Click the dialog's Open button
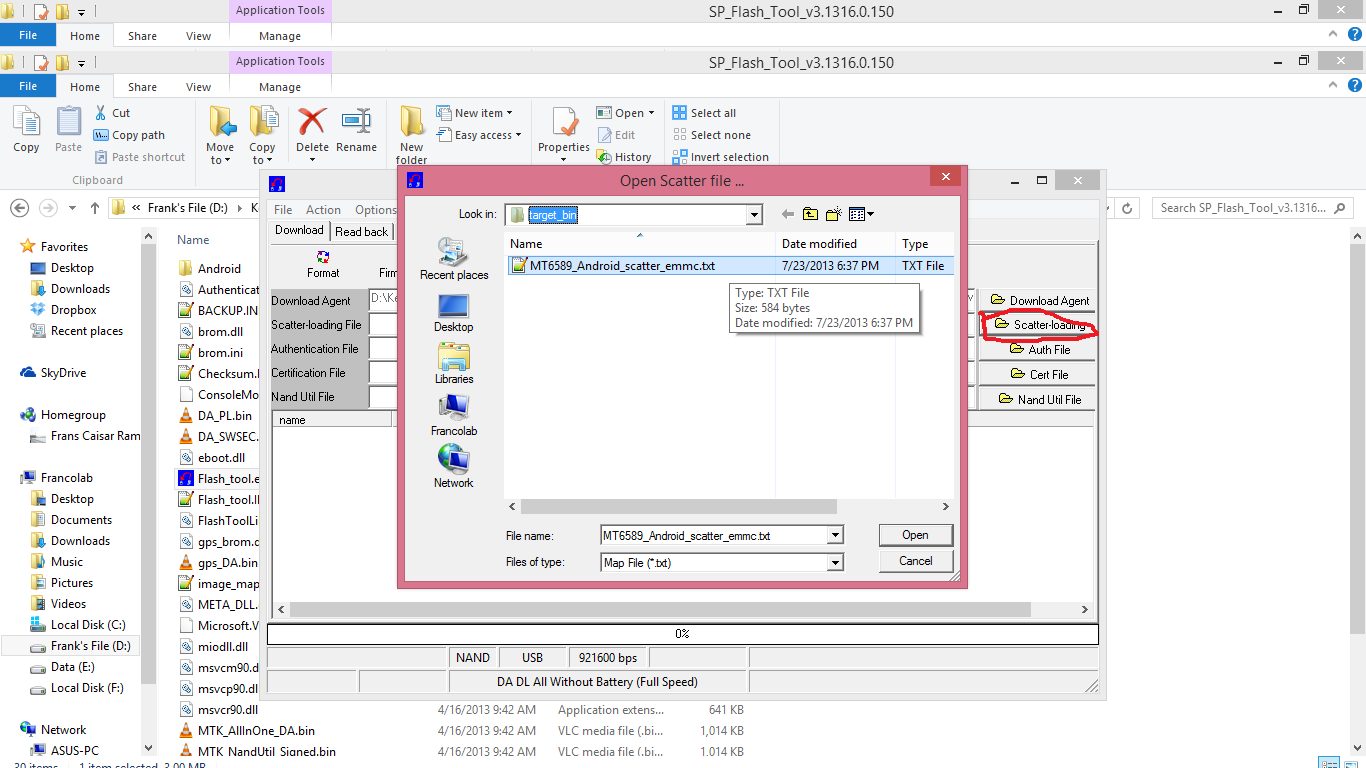The width and height of the screenshot is (1366, 768). pyautogui.click(x=916, y=535)
